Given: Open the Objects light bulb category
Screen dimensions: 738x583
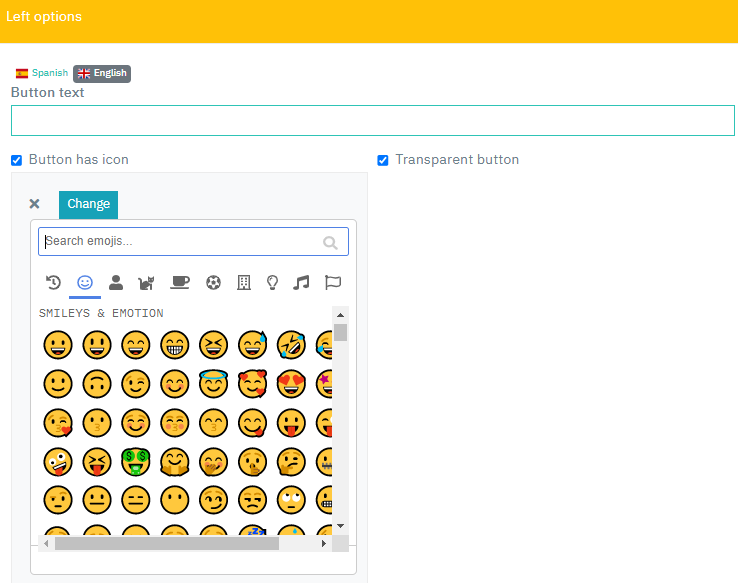Looking at the screenshot, I should 272,283.
